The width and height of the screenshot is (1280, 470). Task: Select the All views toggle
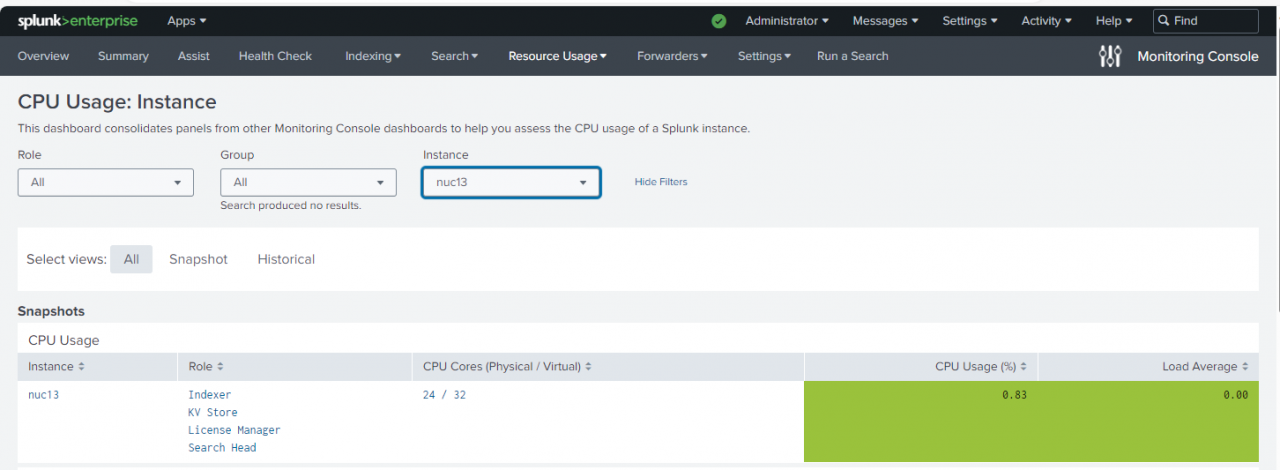point(131,259)
